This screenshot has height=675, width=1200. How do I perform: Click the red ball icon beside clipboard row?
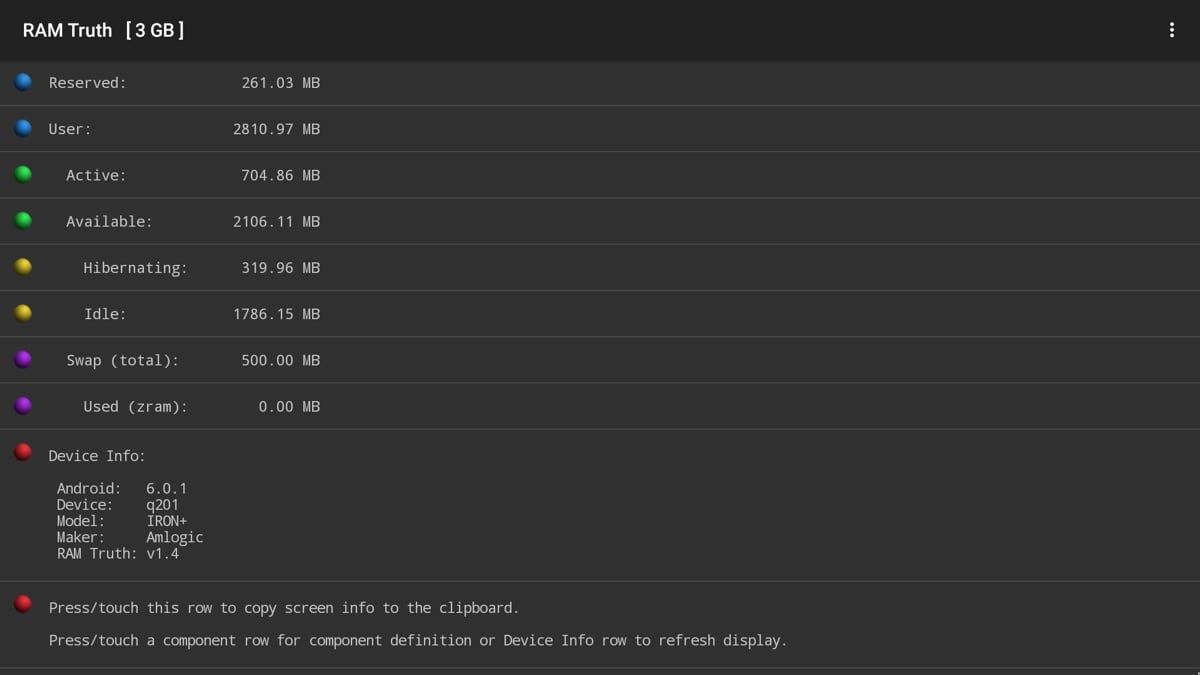click(23, 604)
